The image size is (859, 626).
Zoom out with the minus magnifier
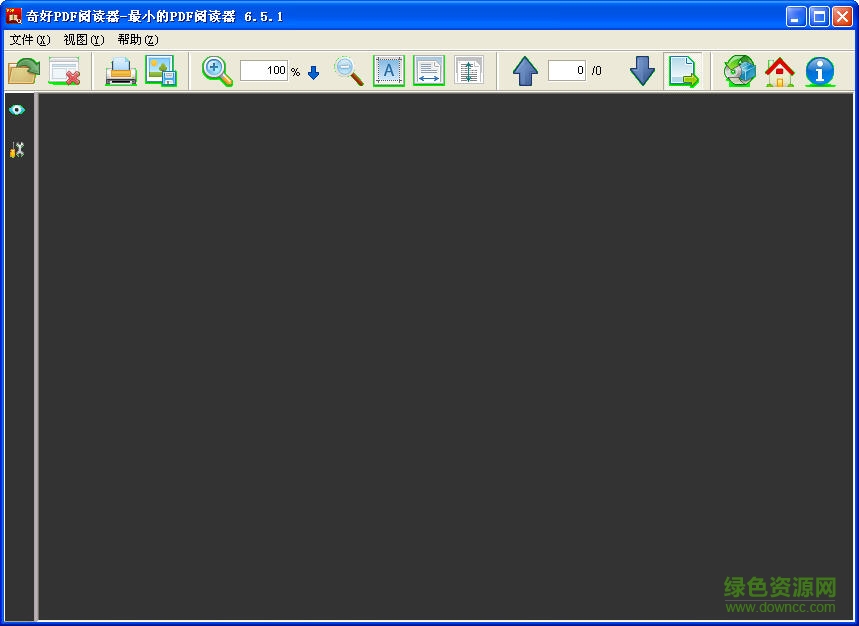348,70
